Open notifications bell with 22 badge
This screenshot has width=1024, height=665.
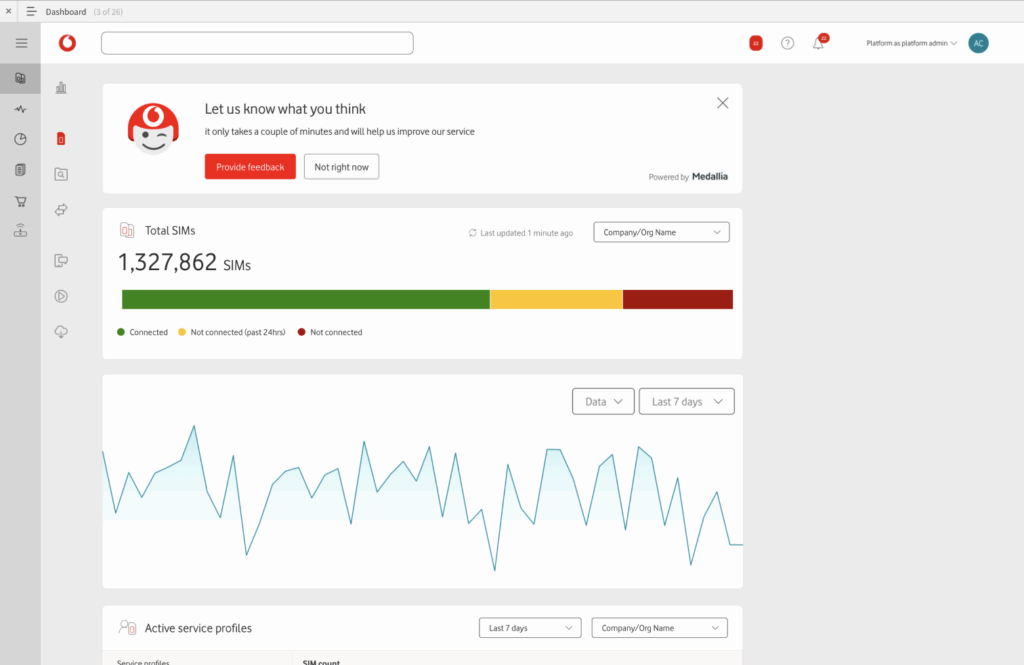(x=818, y=43)
